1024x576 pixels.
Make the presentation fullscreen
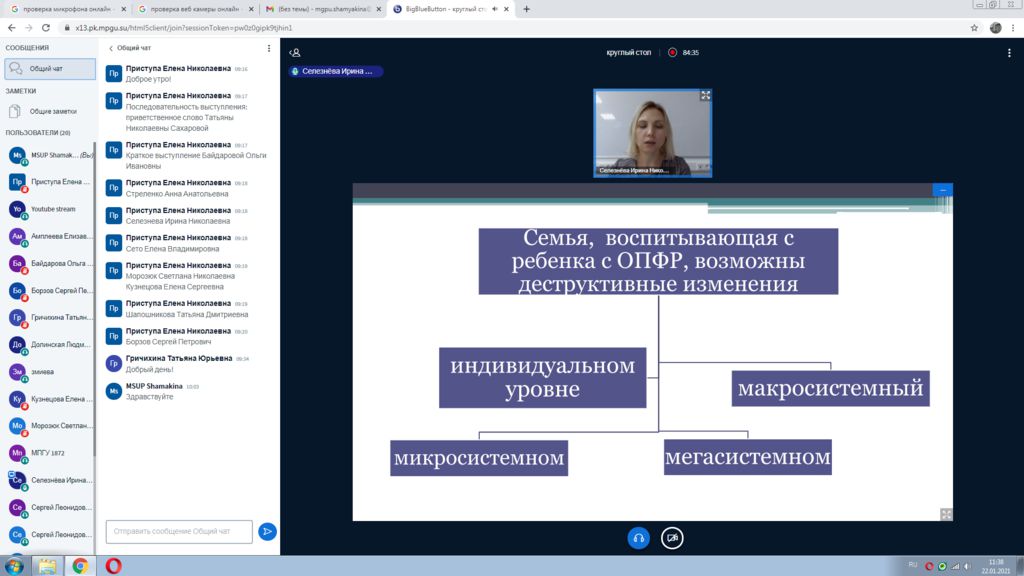coord(946,514)
